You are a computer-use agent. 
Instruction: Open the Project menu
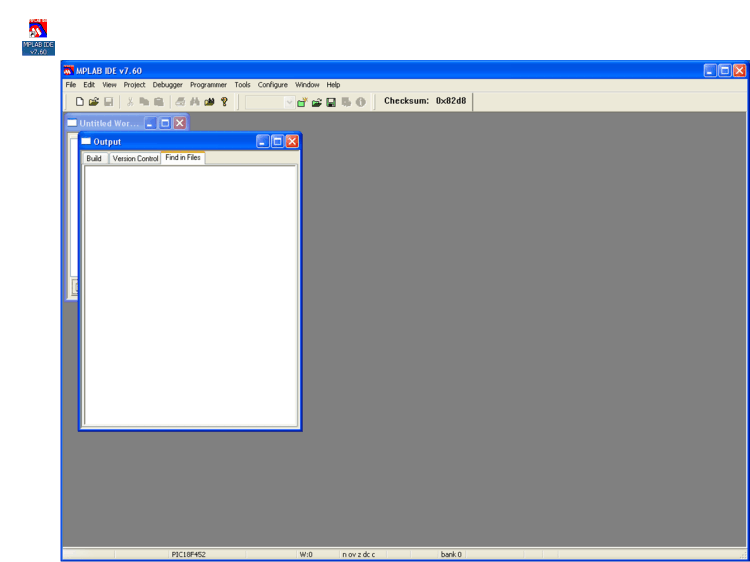134,85
